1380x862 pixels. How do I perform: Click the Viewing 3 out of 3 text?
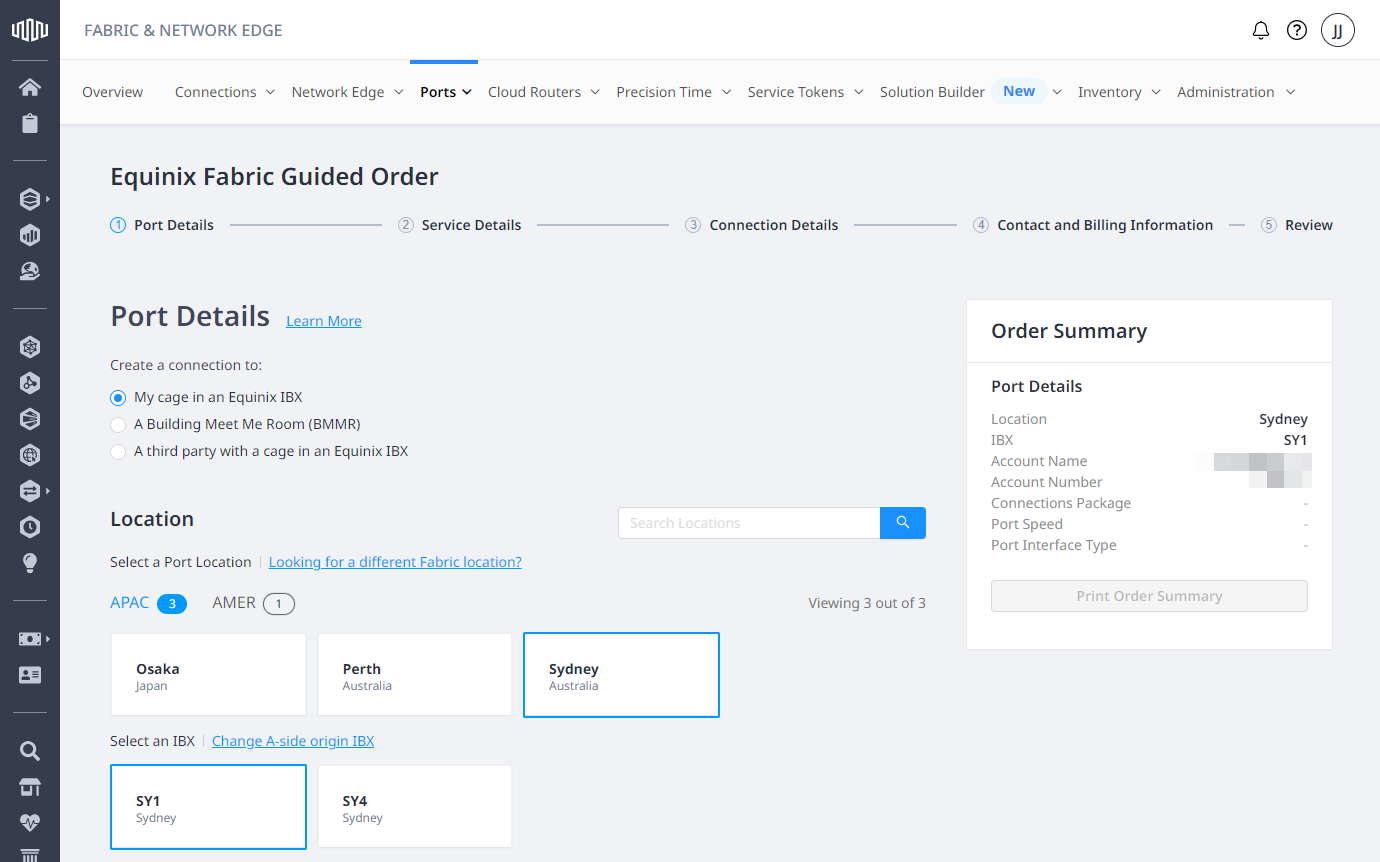point(867,603)
